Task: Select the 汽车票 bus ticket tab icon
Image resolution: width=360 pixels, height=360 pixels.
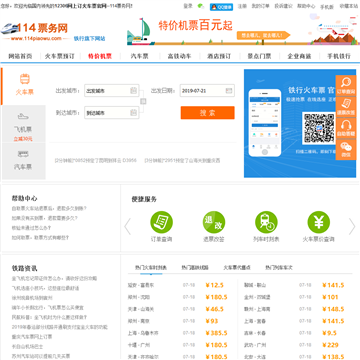Action: click(23, 154)
